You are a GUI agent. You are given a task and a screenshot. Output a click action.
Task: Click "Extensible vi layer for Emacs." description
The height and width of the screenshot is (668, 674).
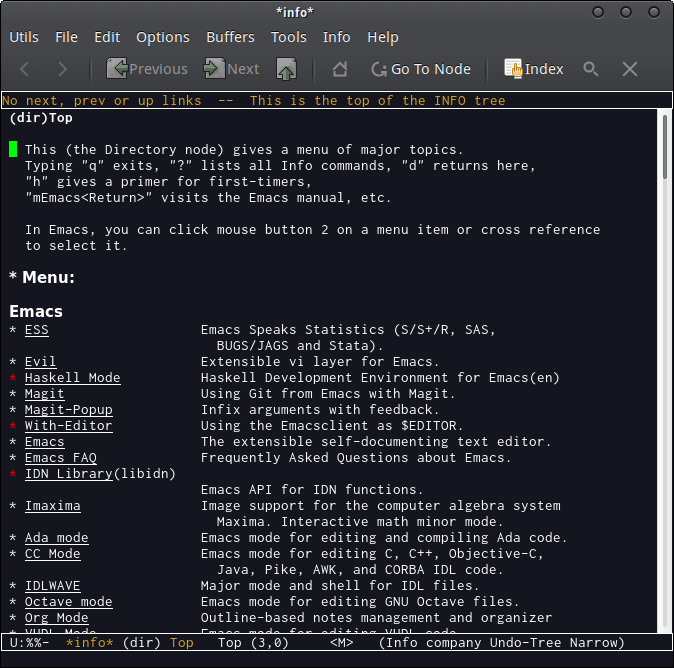(x=320, y=362)
